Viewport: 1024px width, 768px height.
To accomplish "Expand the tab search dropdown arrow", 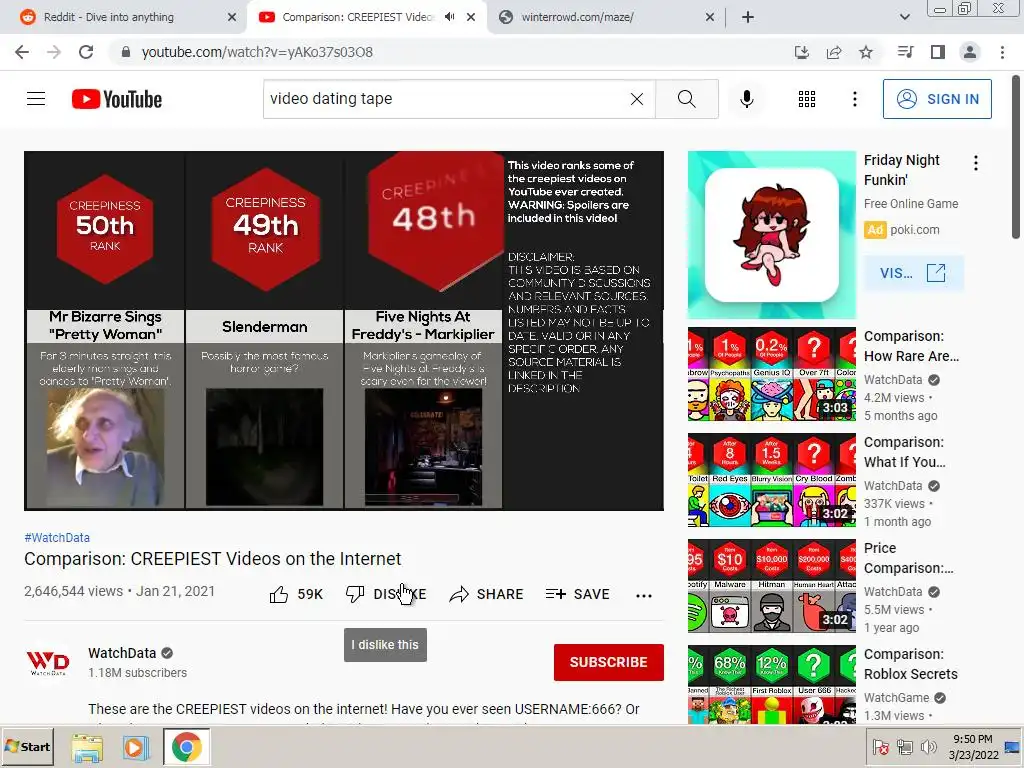I will 904,17.
